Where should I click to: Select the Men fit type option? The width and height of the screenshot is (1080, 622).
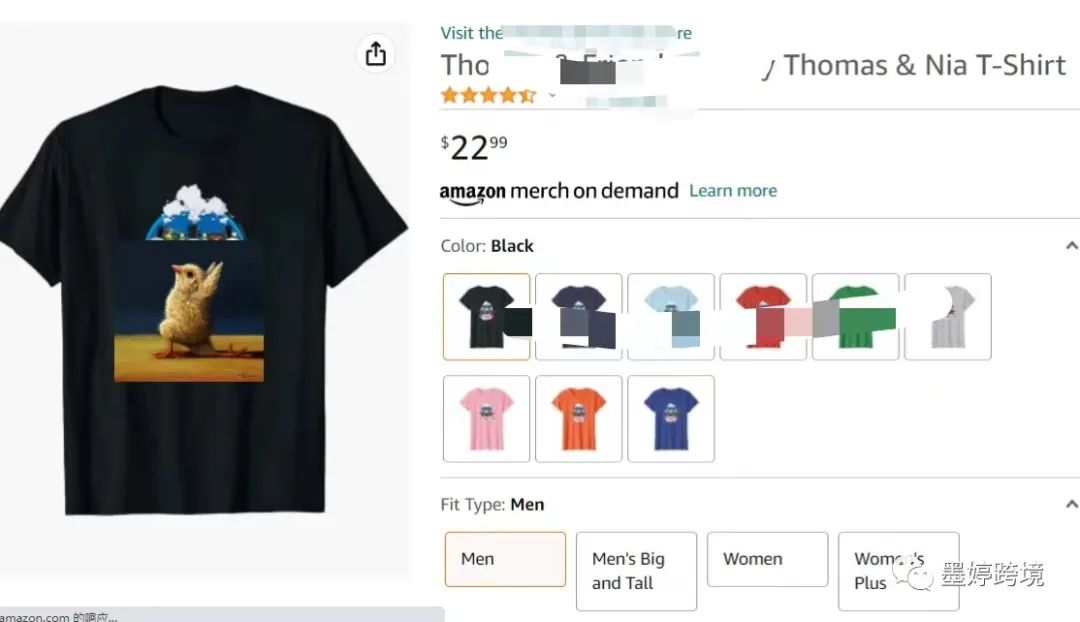505,559
